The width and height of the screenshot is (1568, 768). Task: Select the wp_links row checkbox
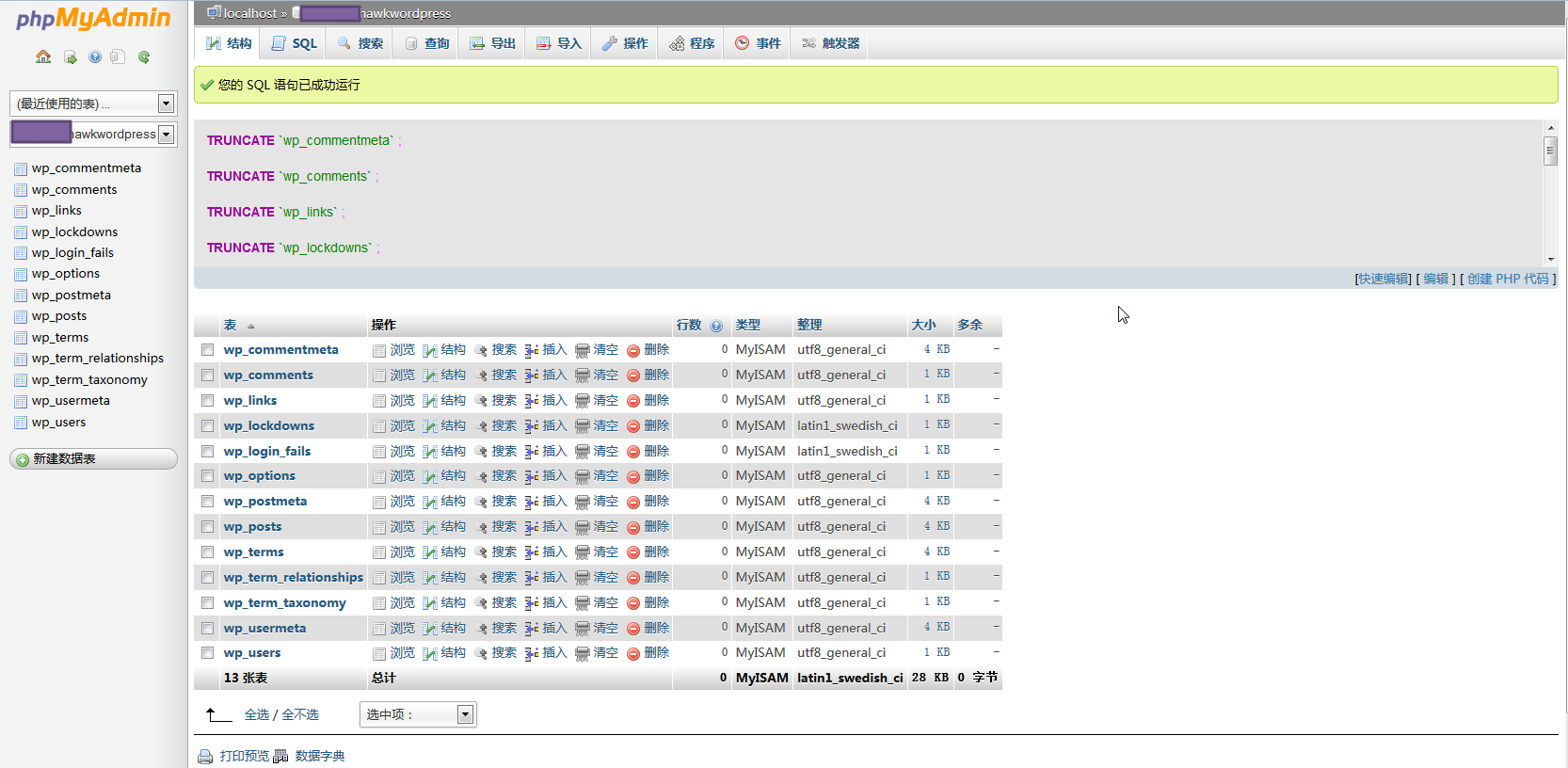pyautogui.click(x=207, y=401)
